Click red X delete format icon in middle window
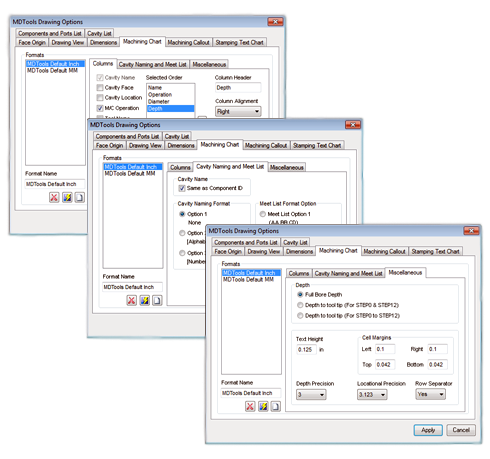The height and width of the screenshot is (459, 490). tap(132, 300)
